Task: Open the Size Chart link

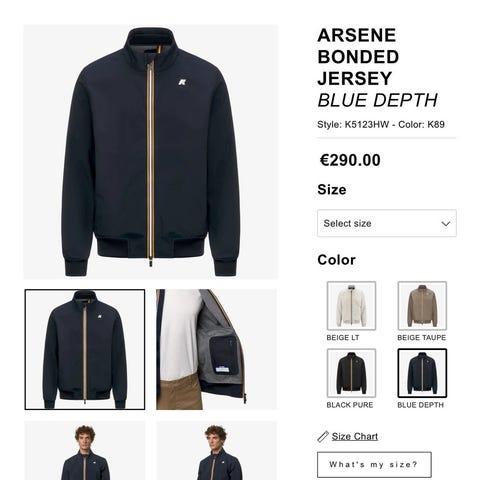Action: coord(355,436)
